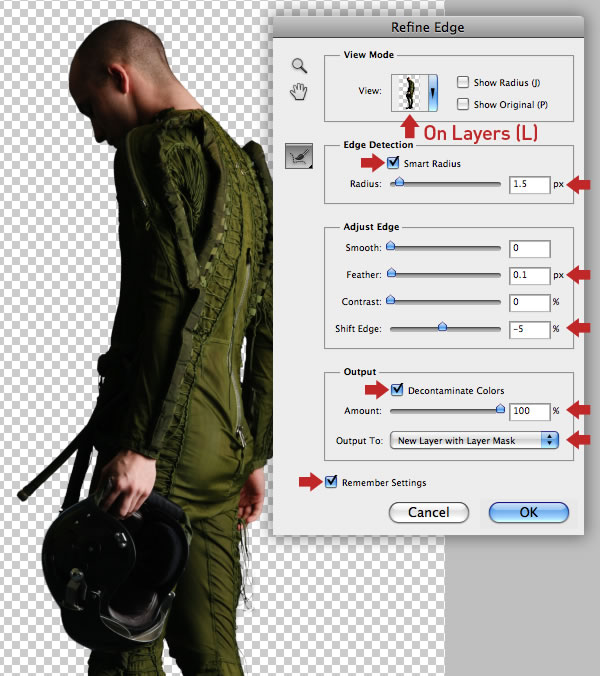This screenshot has width=600, height=676.
Task: Focus the Amount percentage field
Action: point(530,411)
